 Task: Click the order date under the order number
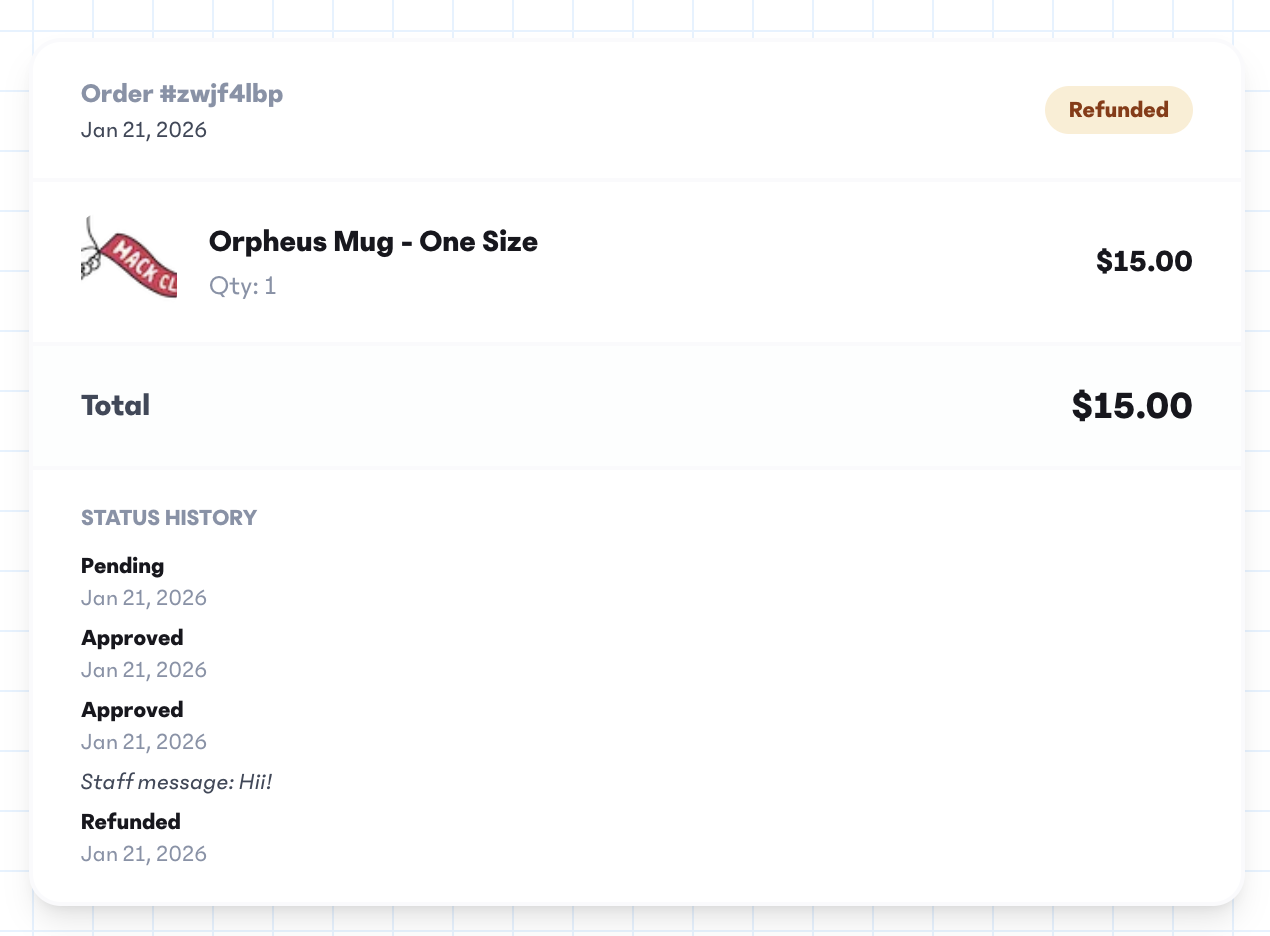144,130
